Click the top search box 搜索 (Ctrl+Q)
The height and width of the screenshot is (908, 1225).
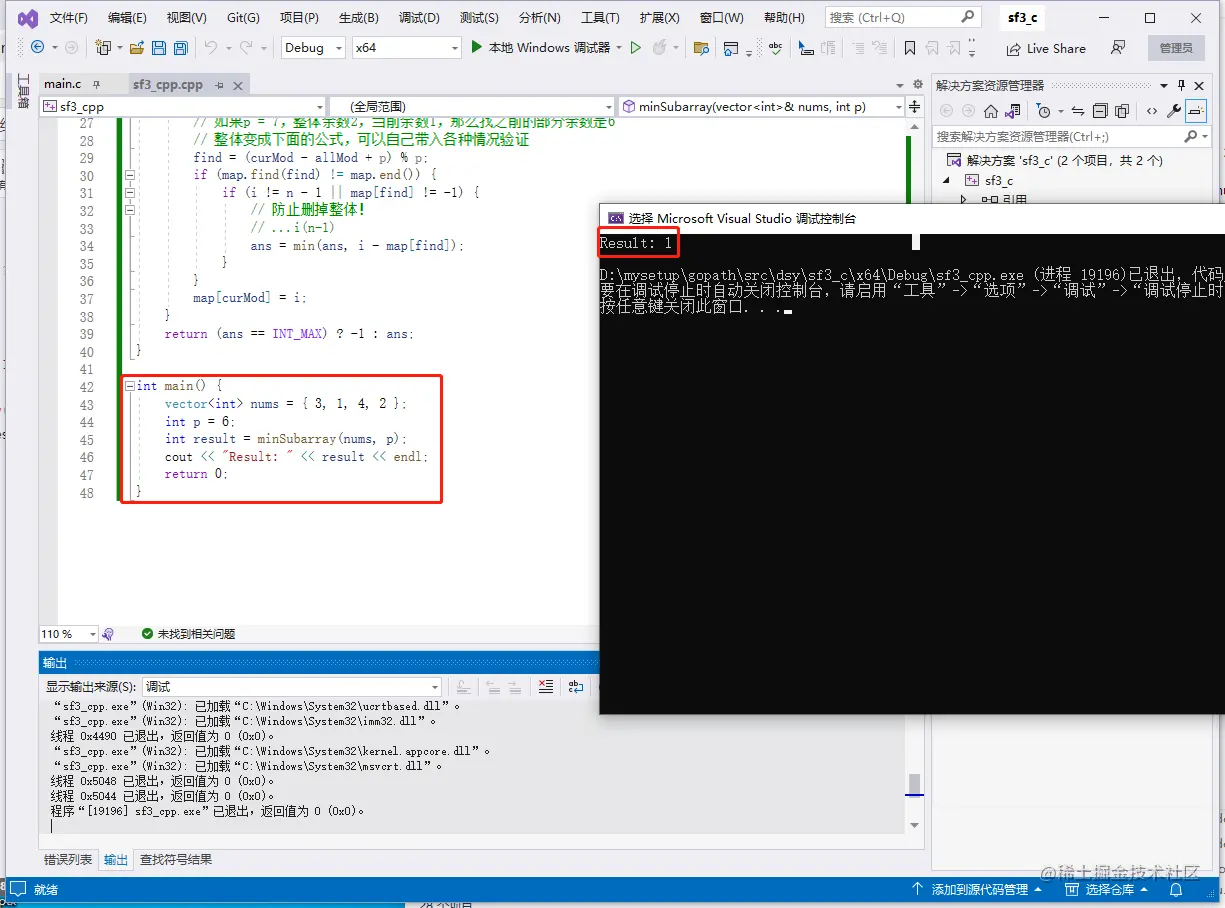tap(902, 17)
